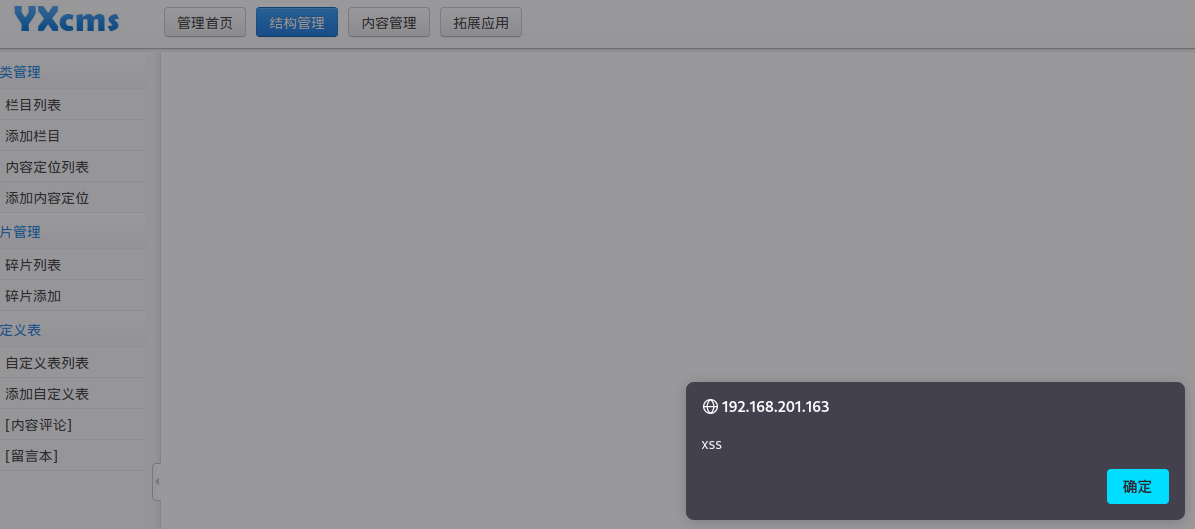Click the YXcms logo

point(66,20)
